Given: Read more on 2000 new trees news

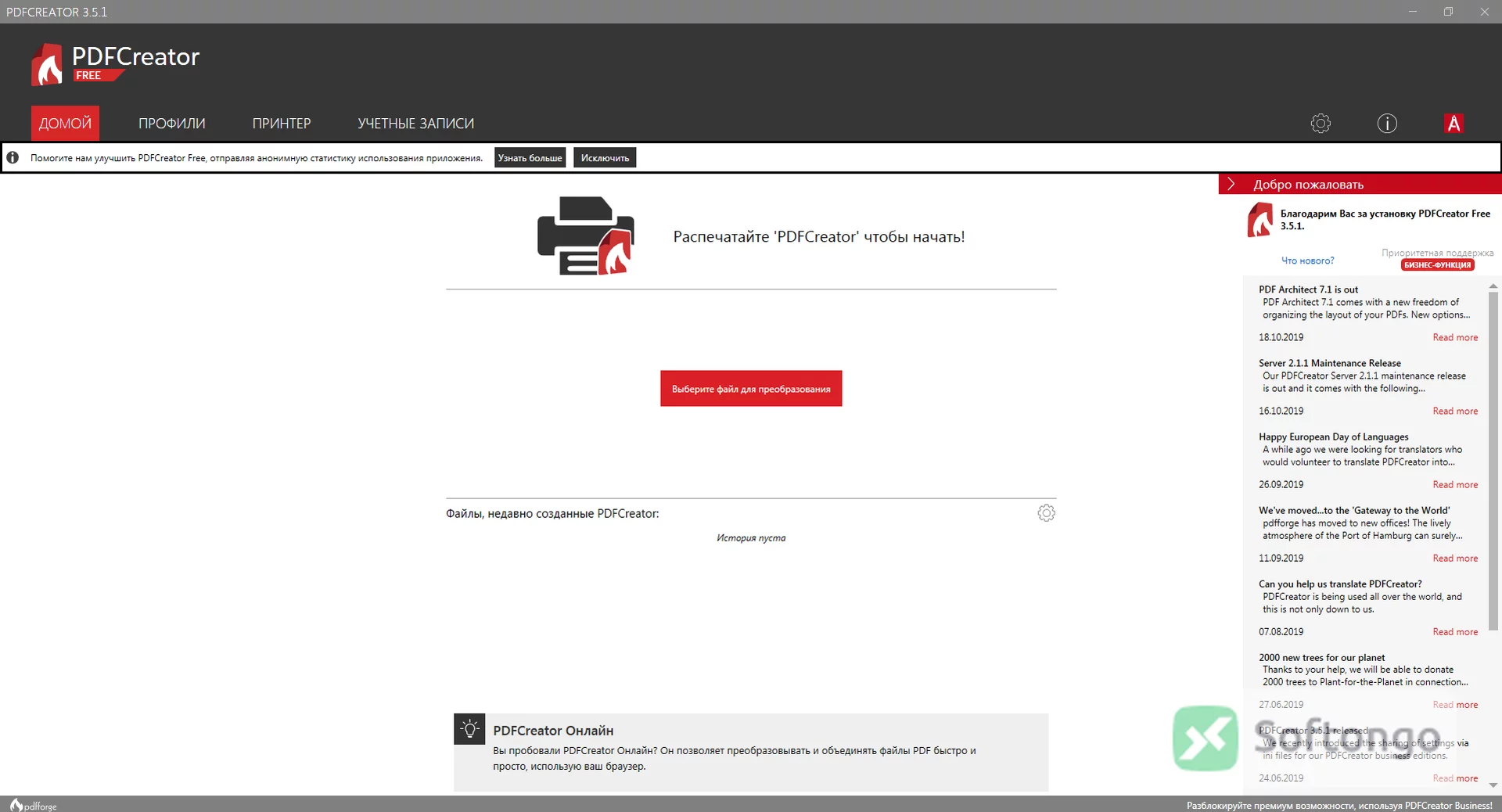Looking at the screenshot, I should point(1455,704).
